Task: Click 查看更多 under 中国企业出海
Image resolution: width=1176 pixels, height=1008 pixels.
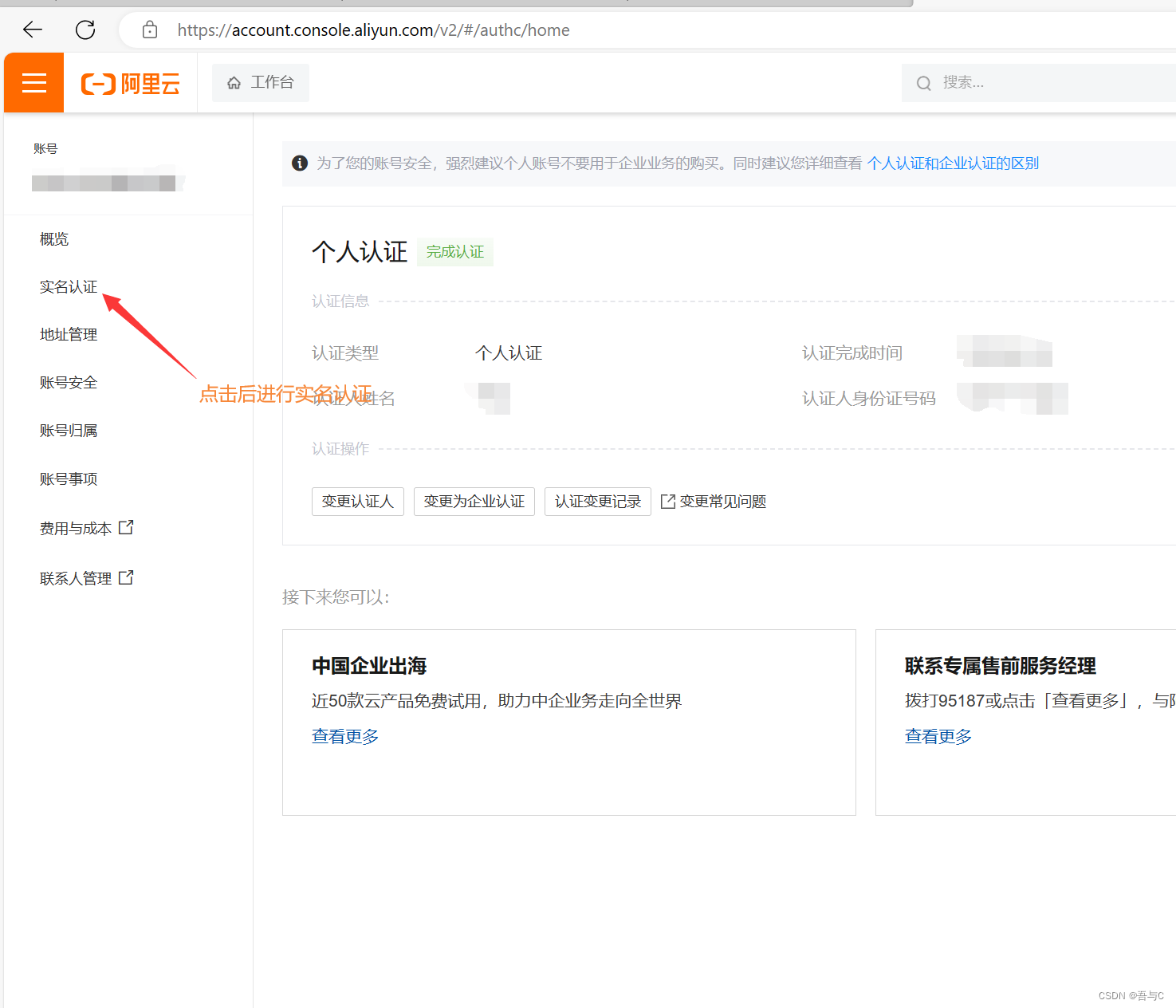Action: [345, 736]
